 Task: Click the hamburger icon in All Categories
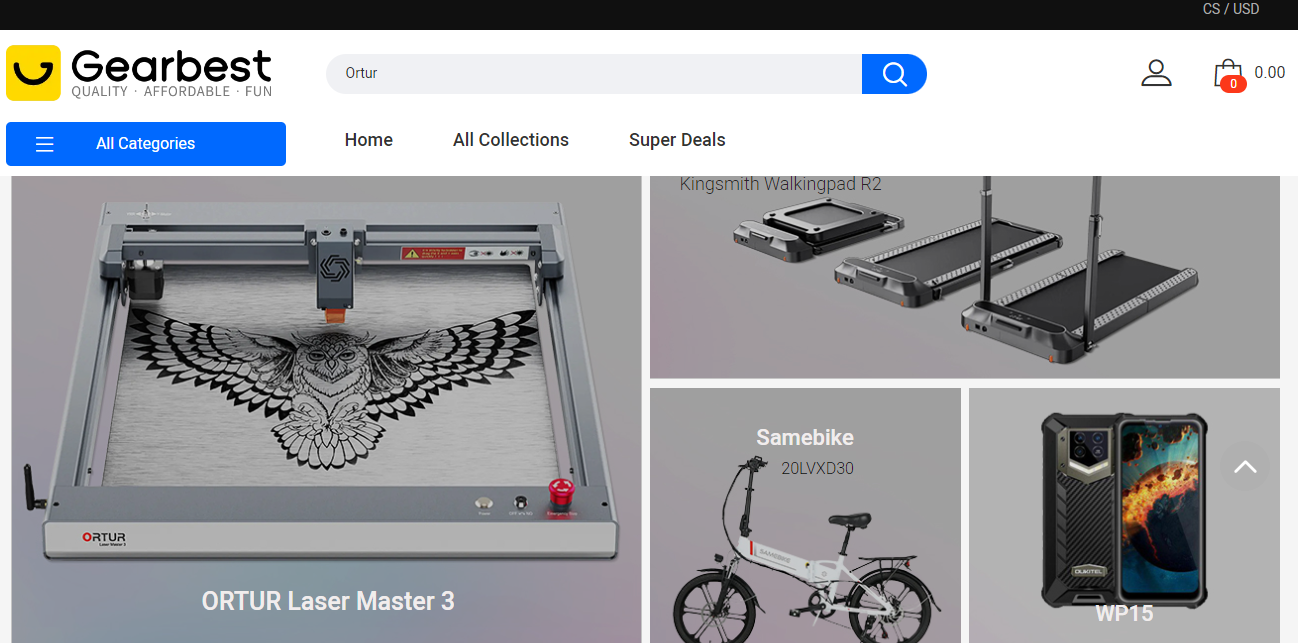tap(44, 144)
